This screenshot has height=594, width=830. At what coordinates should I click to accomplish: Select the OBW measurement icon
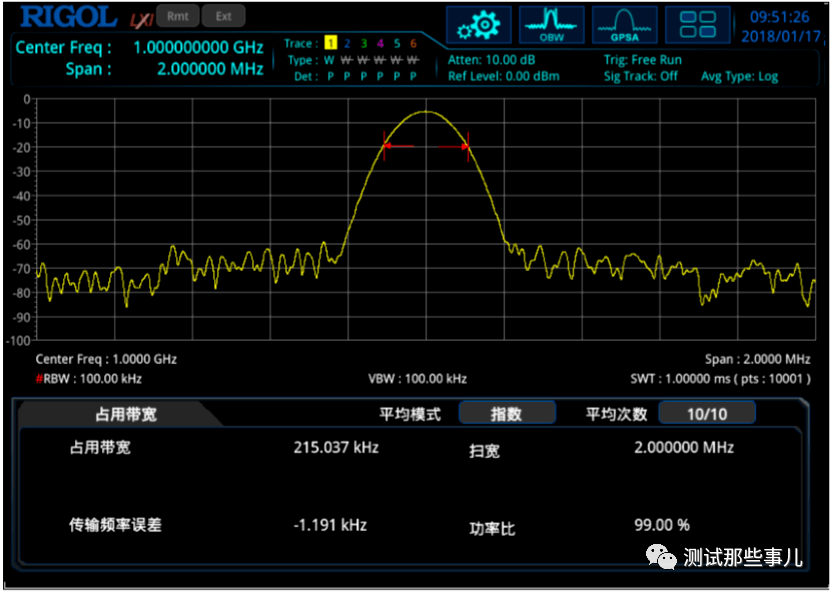click(551, 25)
